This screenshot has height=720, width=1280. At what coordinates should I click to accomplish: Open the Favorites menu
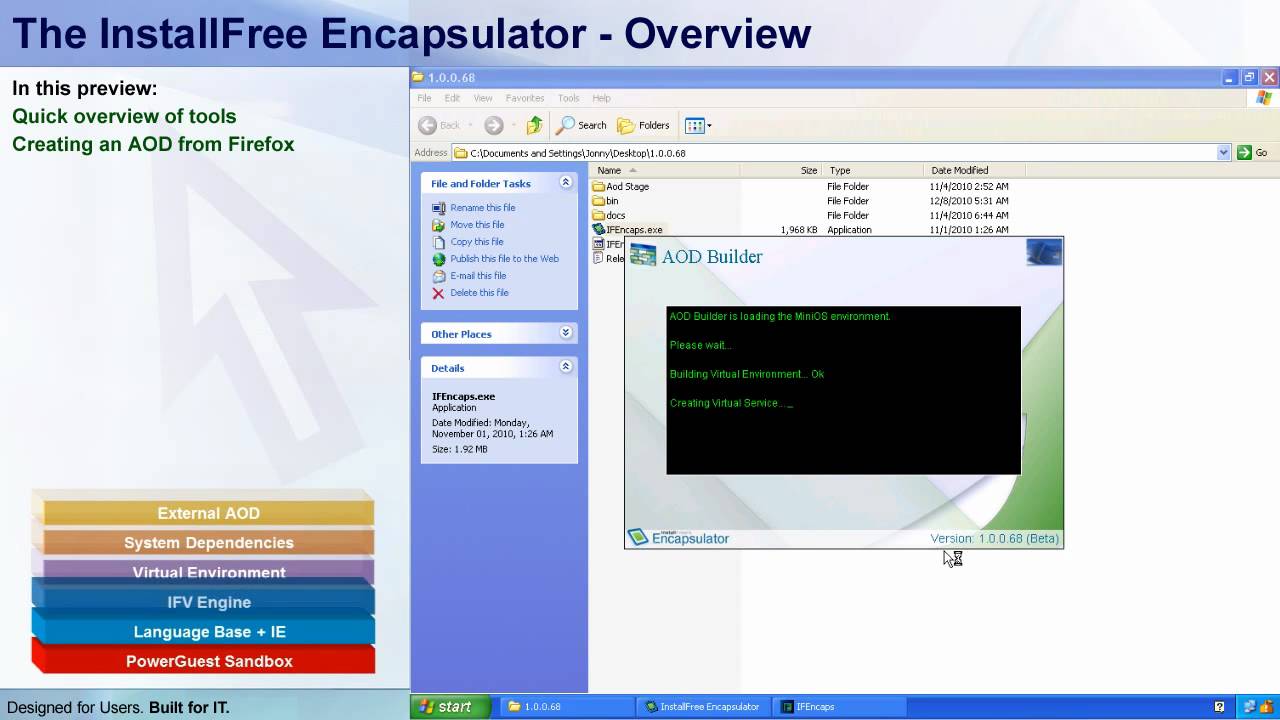[x=525, y=98]
